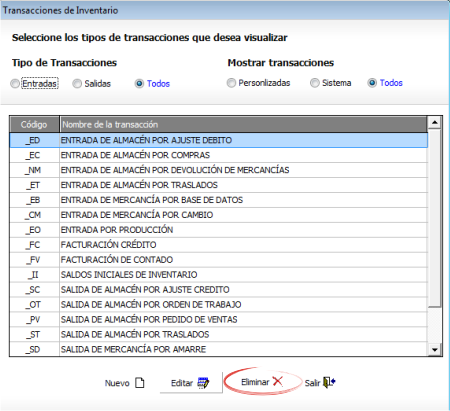Screen dimensions: 450x411
Task: Click the Código column header
Action: point(34,124)
